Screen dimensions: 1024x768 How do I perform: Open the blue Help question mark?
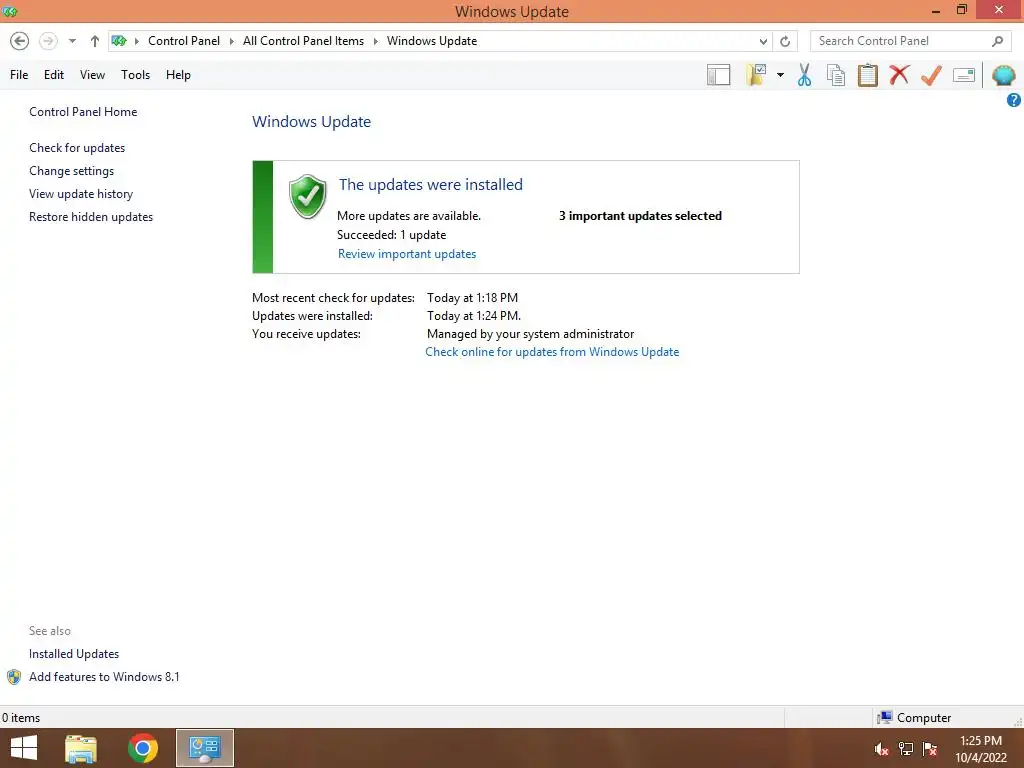pos(1014,100)
